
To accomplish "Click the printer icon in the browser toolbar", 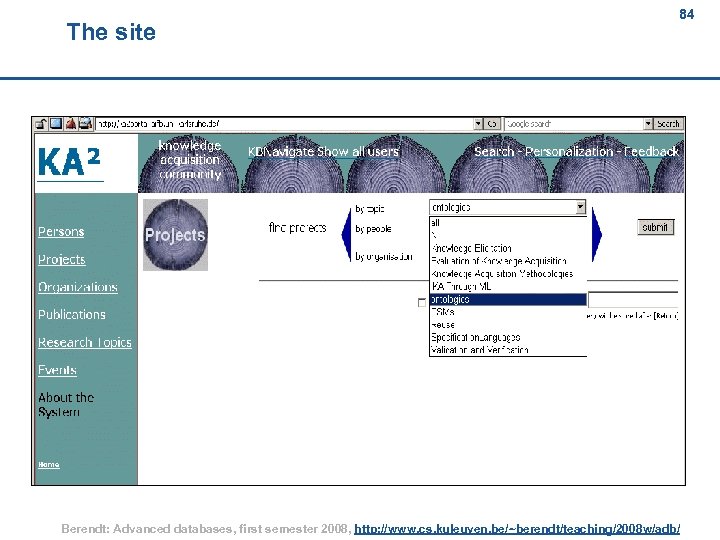I will [86, 124].
